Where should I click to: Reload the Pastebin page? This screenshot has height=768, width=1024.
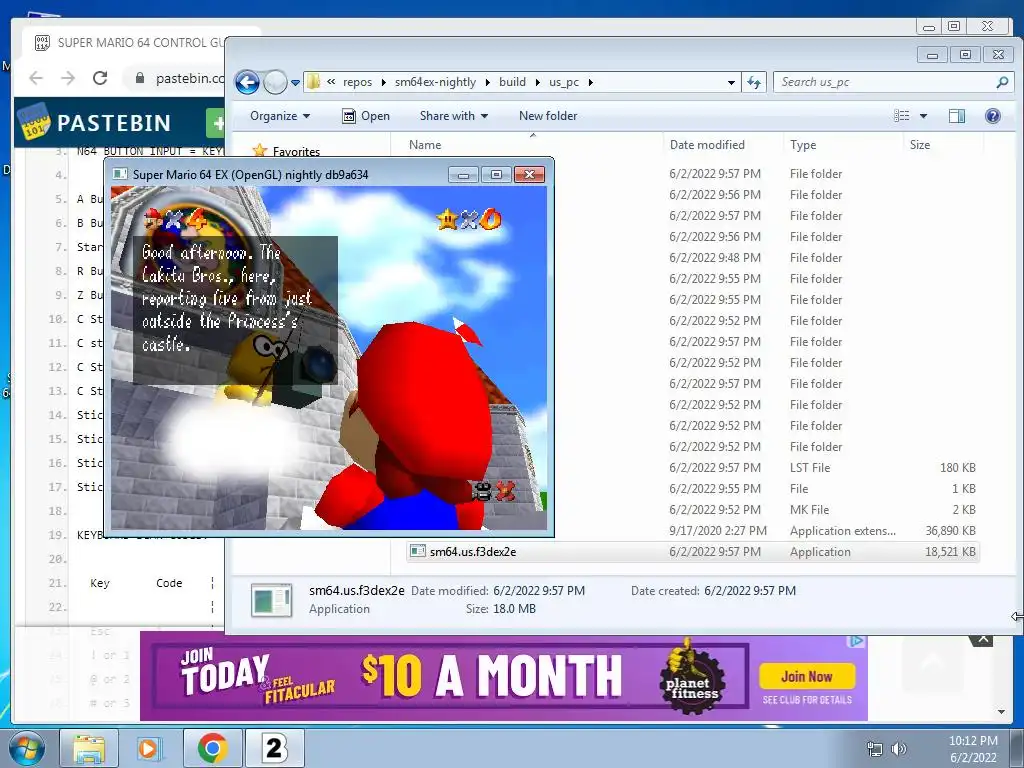100,78
